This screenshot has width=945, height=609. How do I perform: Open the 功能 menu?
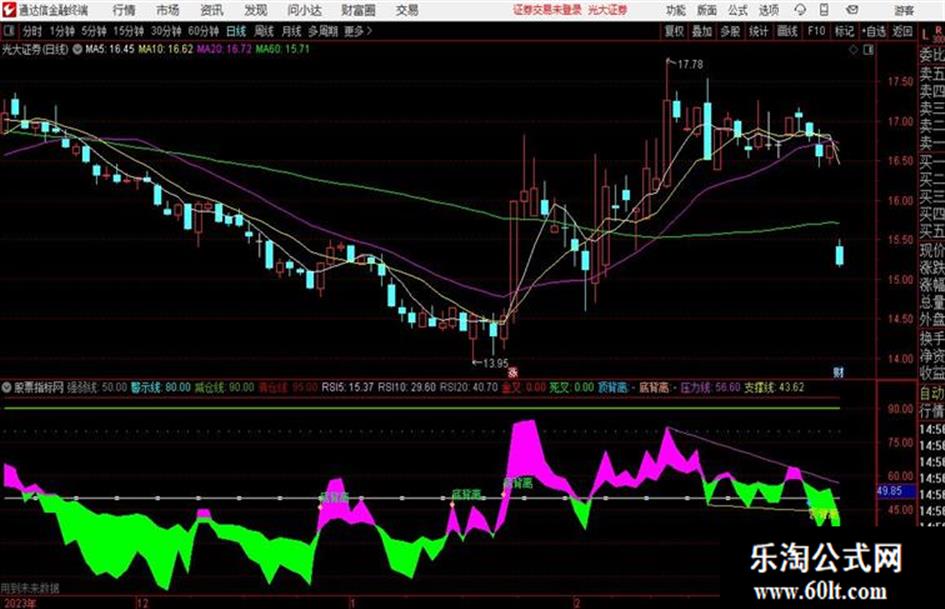tap(676, 10)
